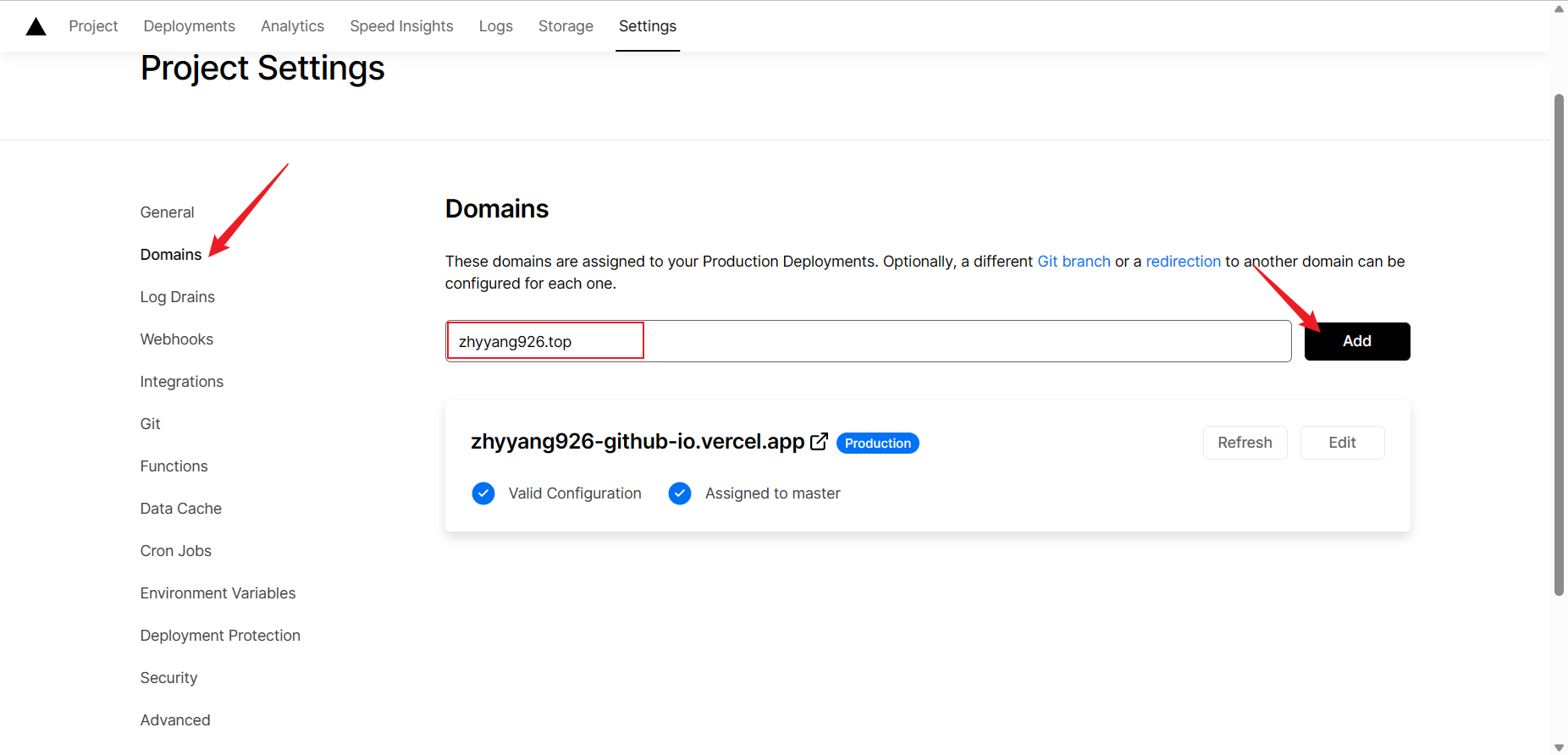Go to Security settings
1568x755 pixels.
tap(168, 678)
